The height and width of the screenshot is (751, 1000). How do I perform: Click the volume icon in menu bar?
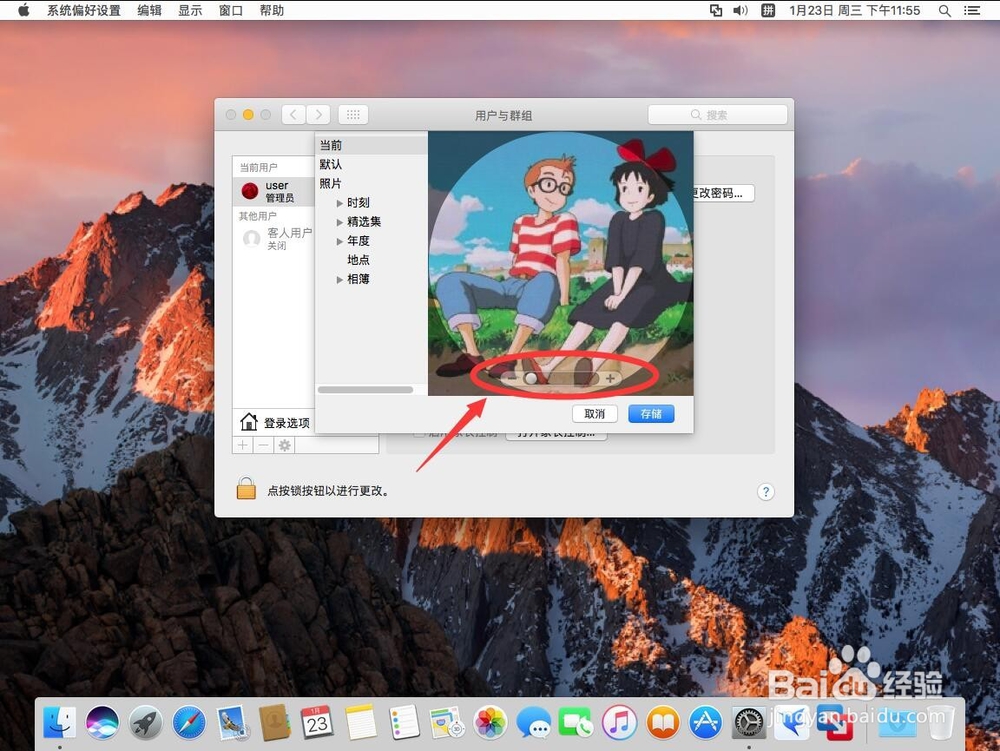(x=740, y=10)
